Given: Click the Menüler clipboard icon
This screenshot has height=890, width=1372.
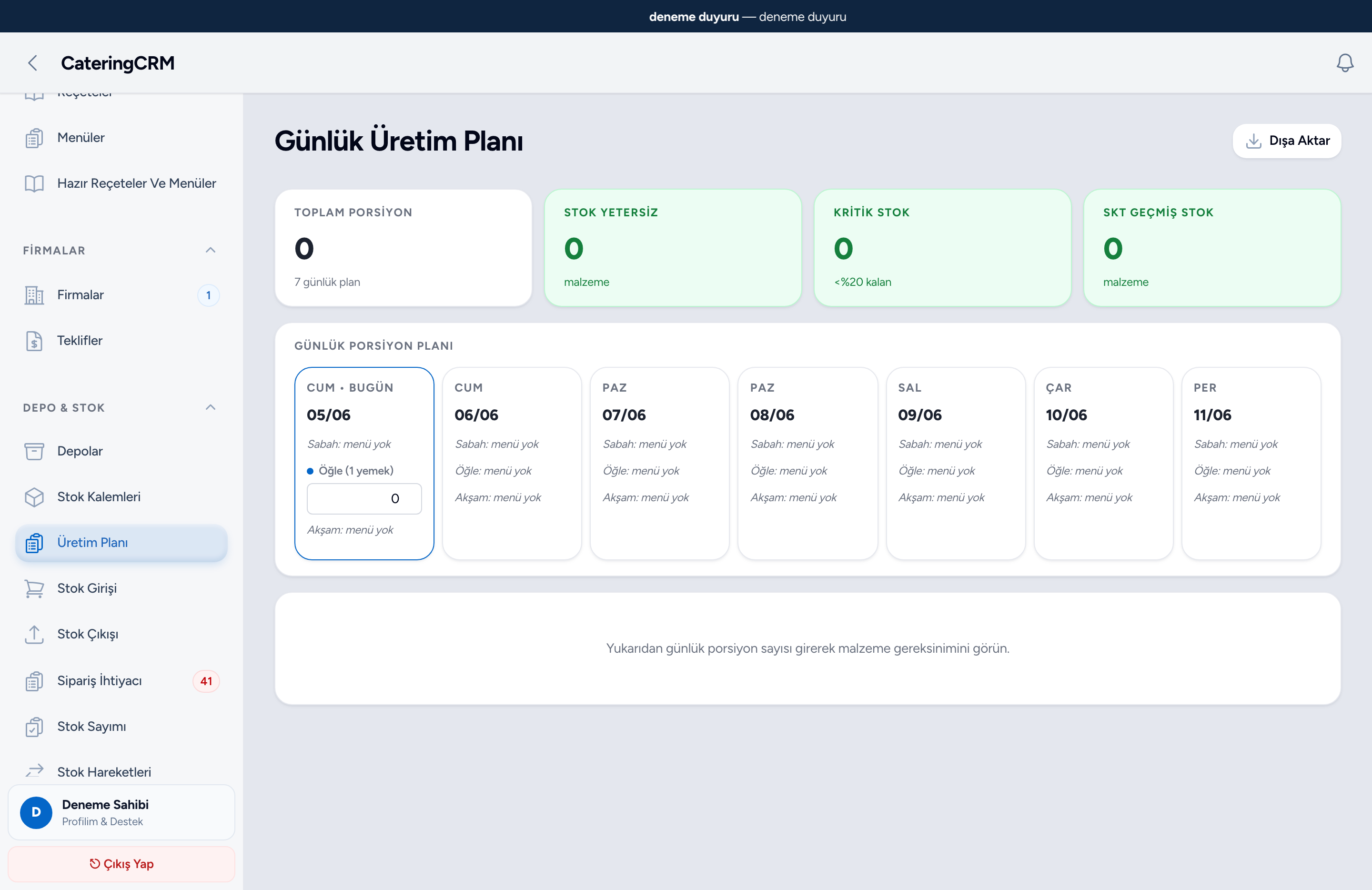Looking at the screenshot, I should [34, 138].
